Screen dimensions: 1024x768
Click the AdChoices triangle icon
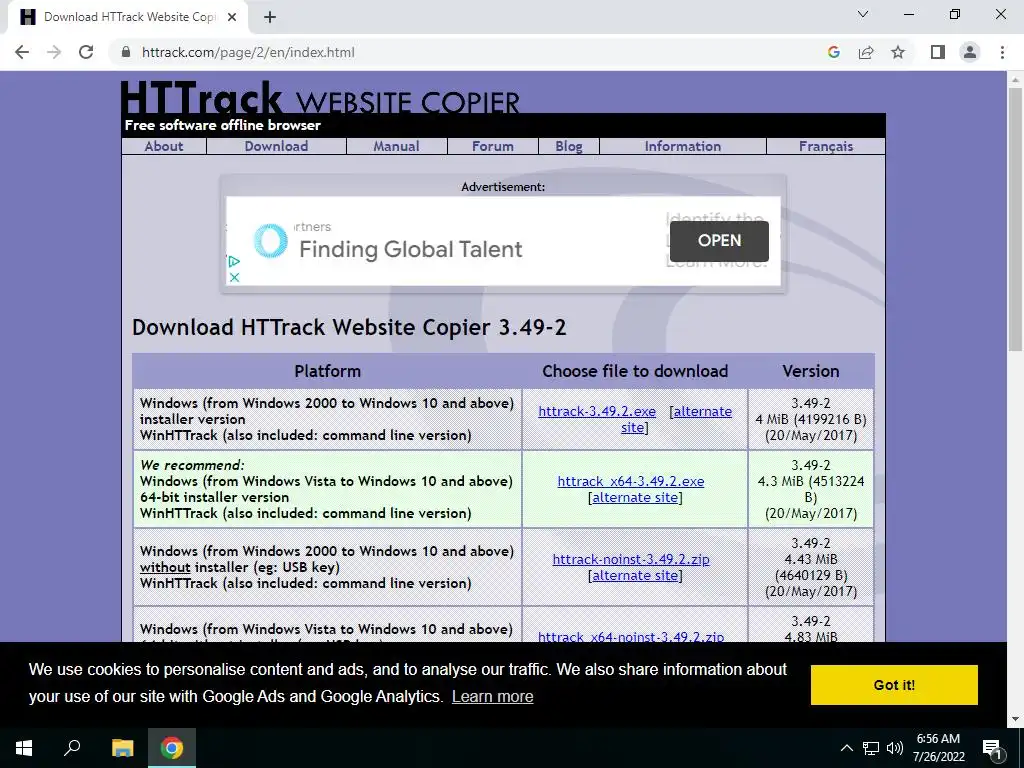point(234,261)
